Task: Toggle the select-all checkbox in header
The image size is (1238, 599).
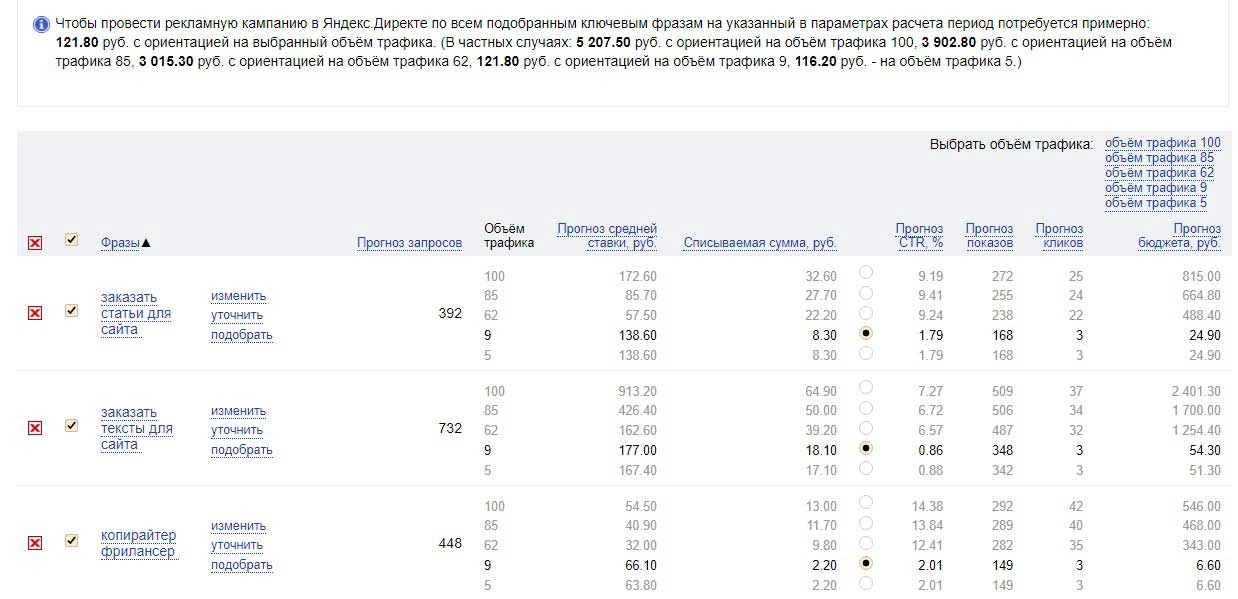Action: (x=71, y=240)
